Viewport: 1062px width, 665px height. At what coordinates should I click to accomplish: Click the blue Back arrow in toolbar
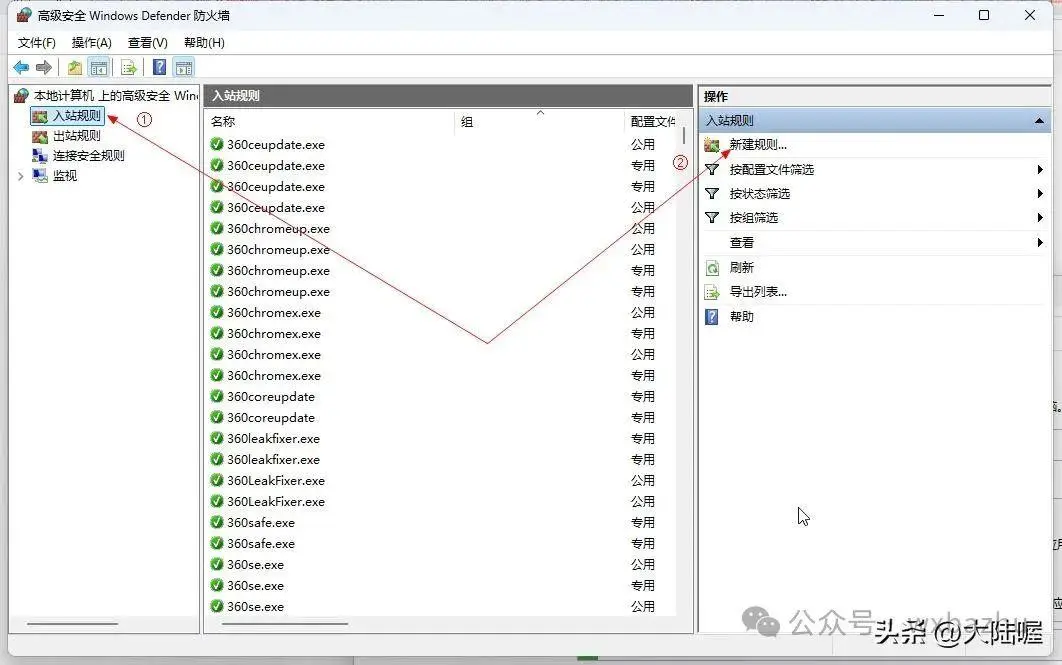point(21,67)
